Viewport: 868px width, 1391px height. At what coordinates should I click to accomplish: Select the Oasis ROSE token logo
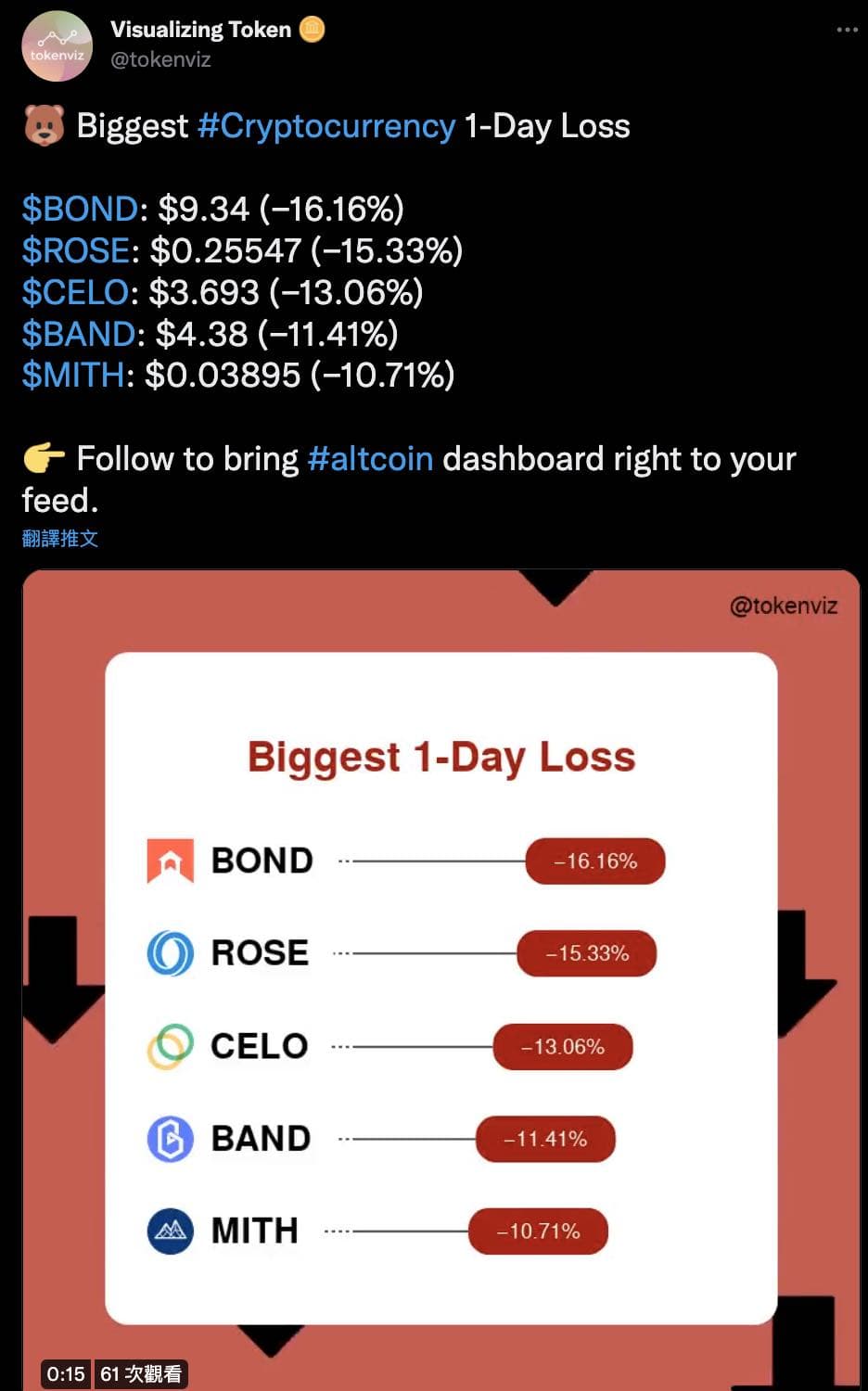click(170, 952)
